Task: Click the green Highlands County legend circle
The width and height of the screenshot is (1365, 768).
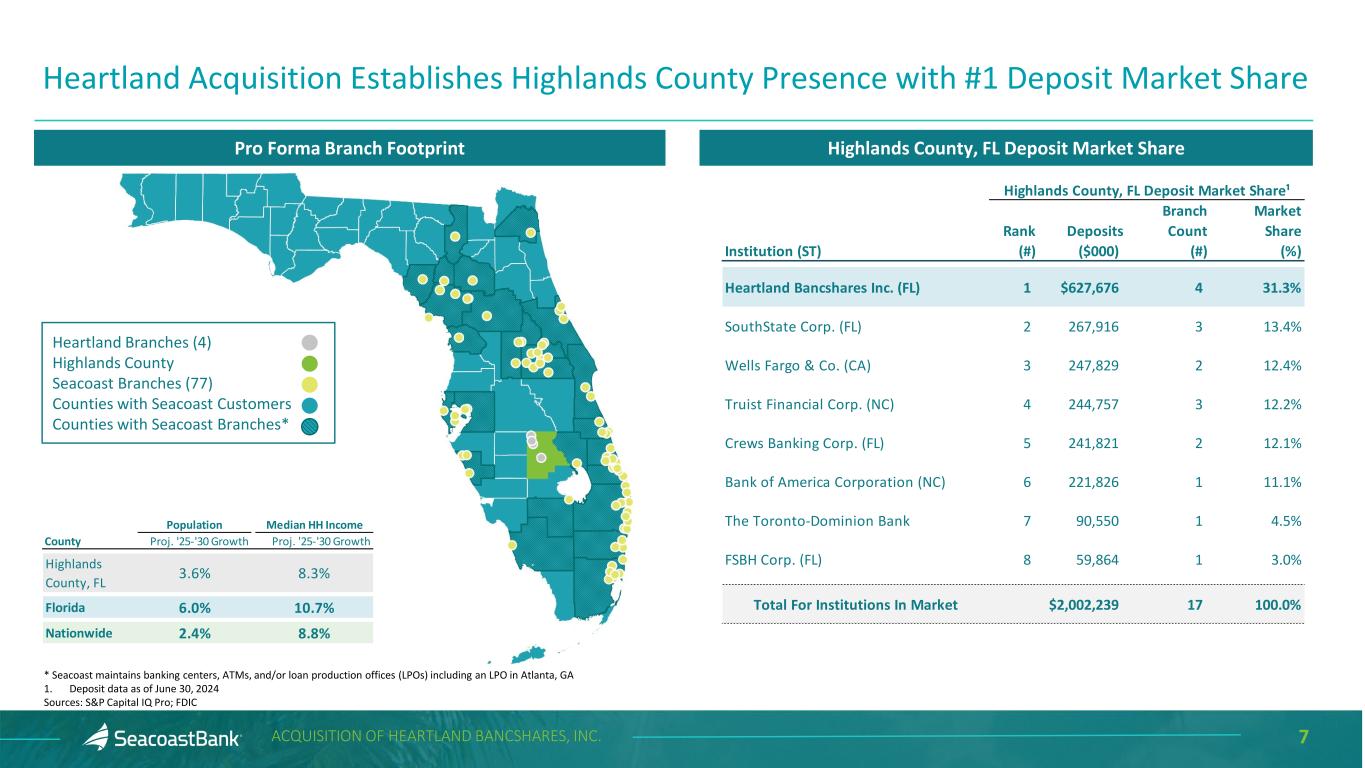Action: point(310,363)
